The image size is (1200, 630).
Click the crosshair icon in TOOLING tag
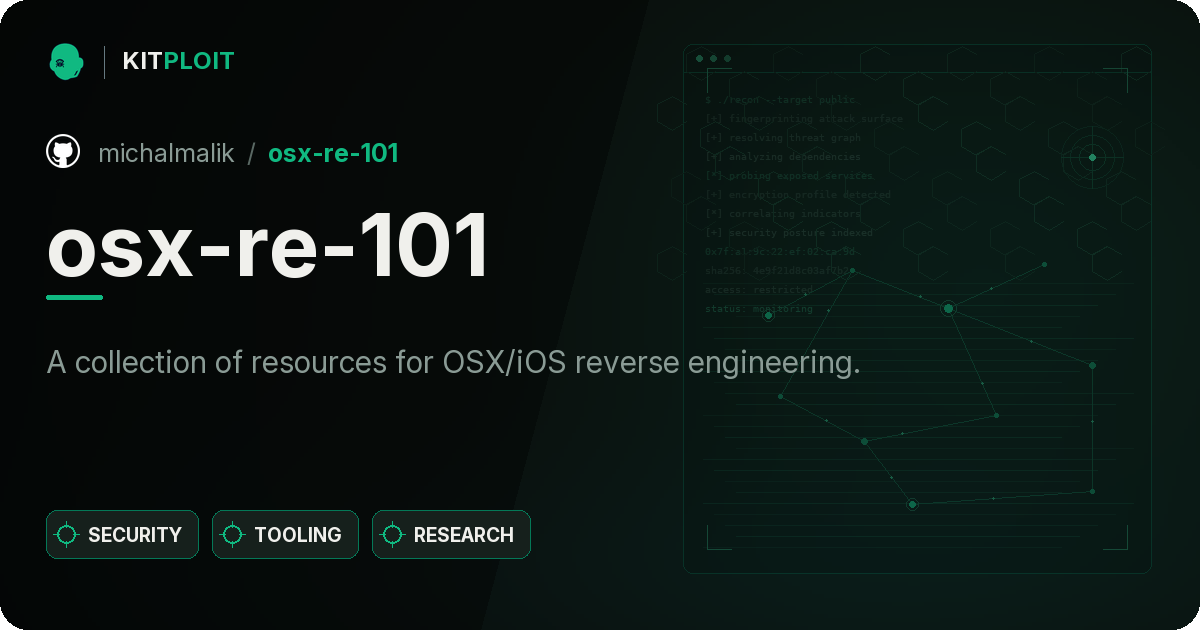233,535
